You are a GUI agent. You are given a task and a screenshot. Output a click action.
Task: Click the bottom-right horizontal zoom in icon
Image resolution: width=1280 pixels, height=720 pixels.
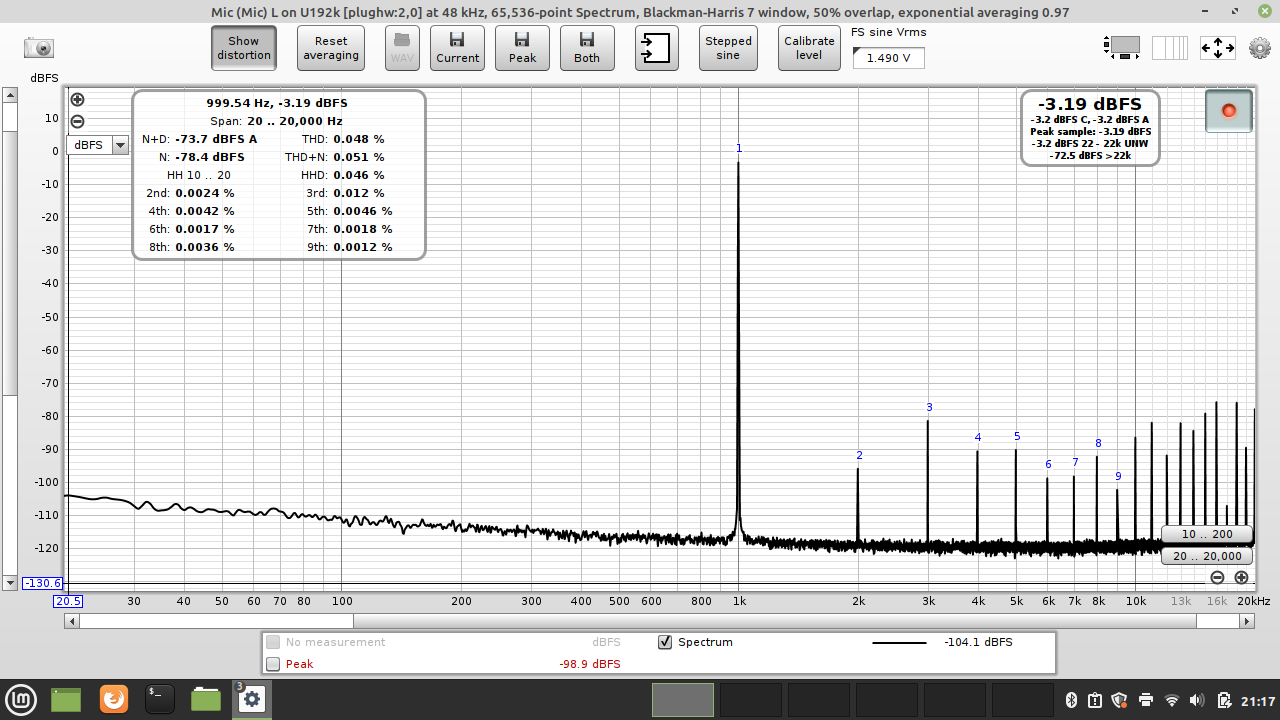1241,577
